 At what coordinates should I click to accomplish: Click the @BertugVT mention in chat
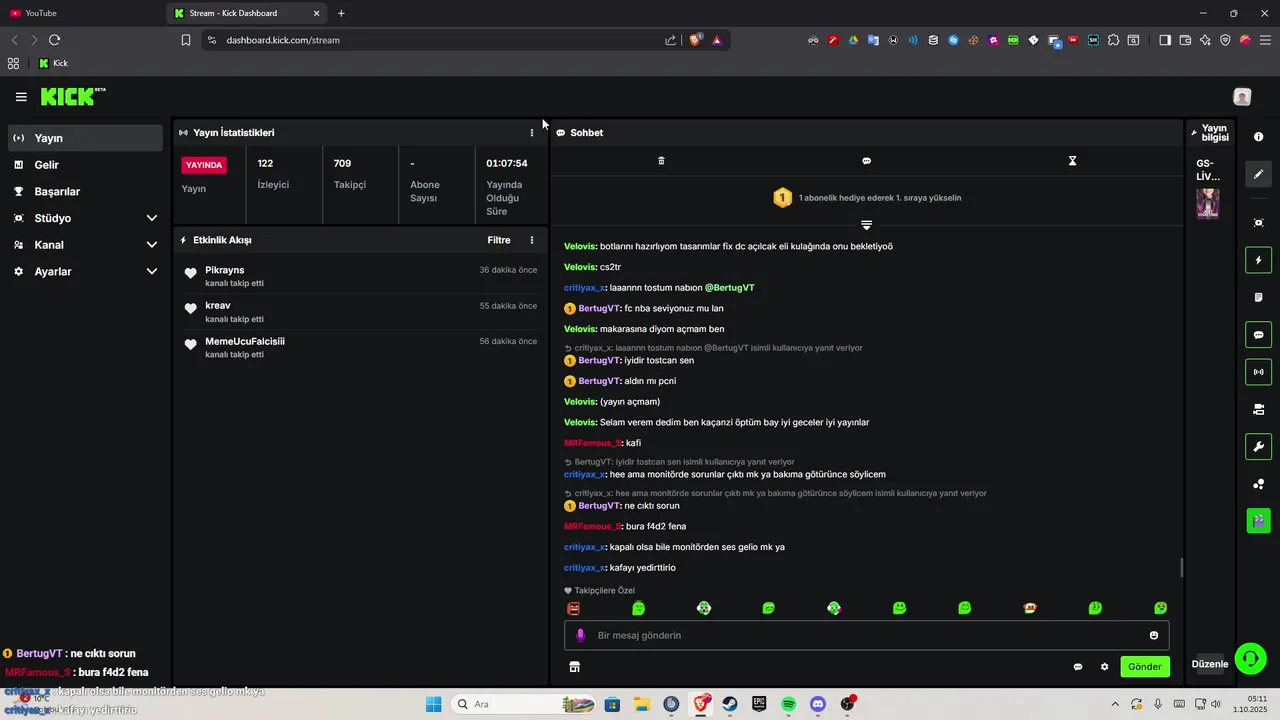point(730,288)
